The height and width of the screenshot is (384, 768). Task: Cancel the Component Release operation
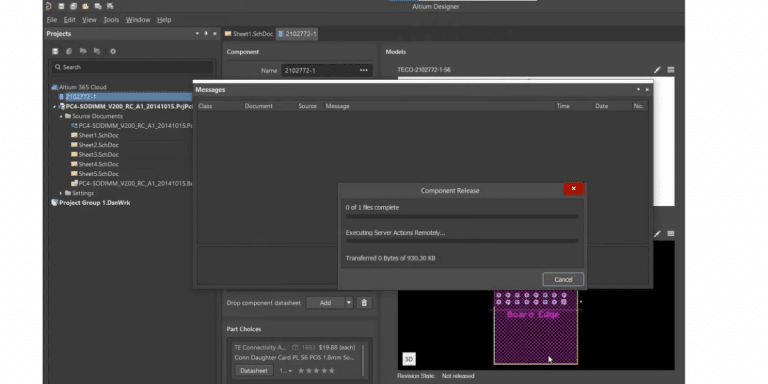[563, 279]
